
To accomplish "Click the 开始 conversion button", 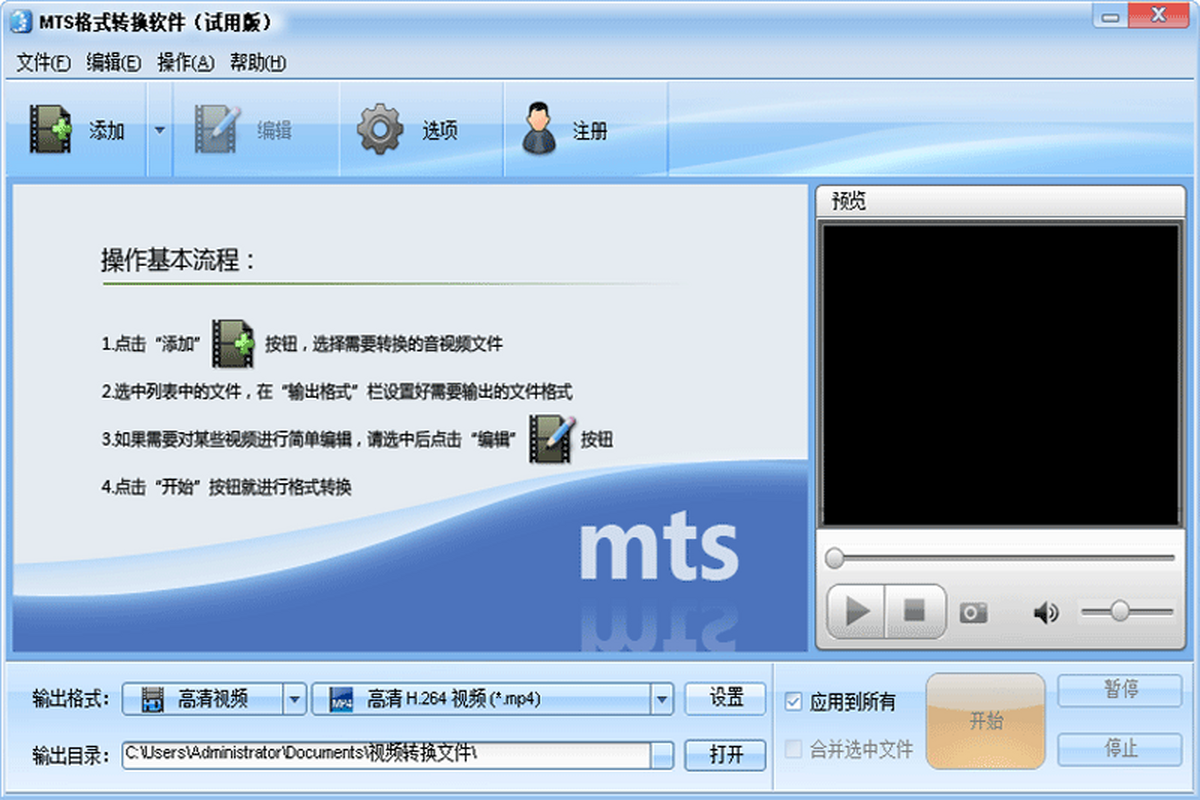I will pyautogui.click(x=986, y=721).
